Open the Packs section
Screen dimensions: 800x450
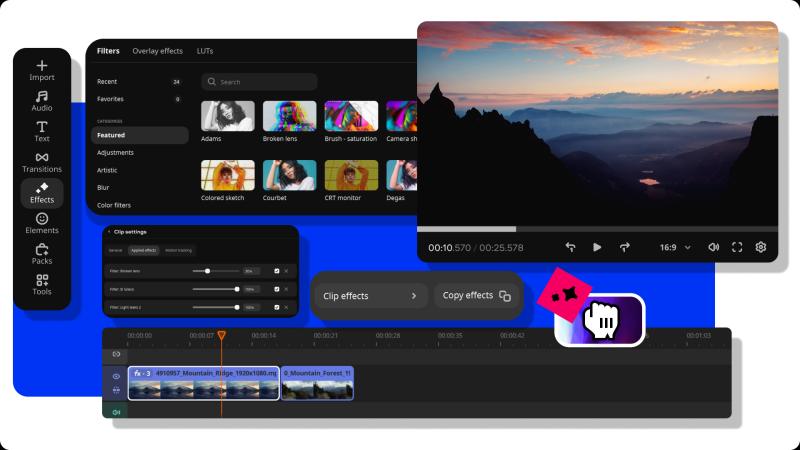click(42, 254)
